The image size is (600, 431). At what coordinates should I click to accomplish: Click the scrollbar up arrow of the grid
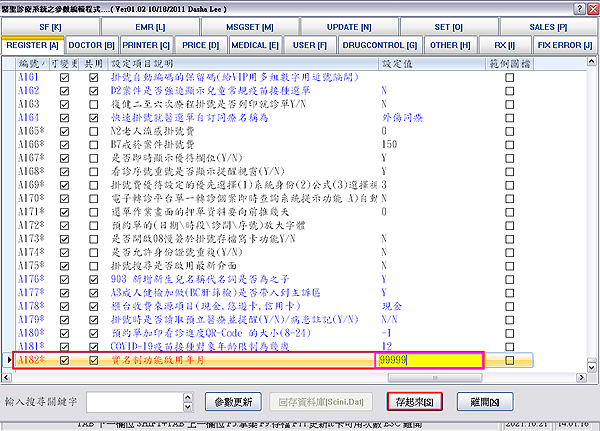[x=588, y=63]
